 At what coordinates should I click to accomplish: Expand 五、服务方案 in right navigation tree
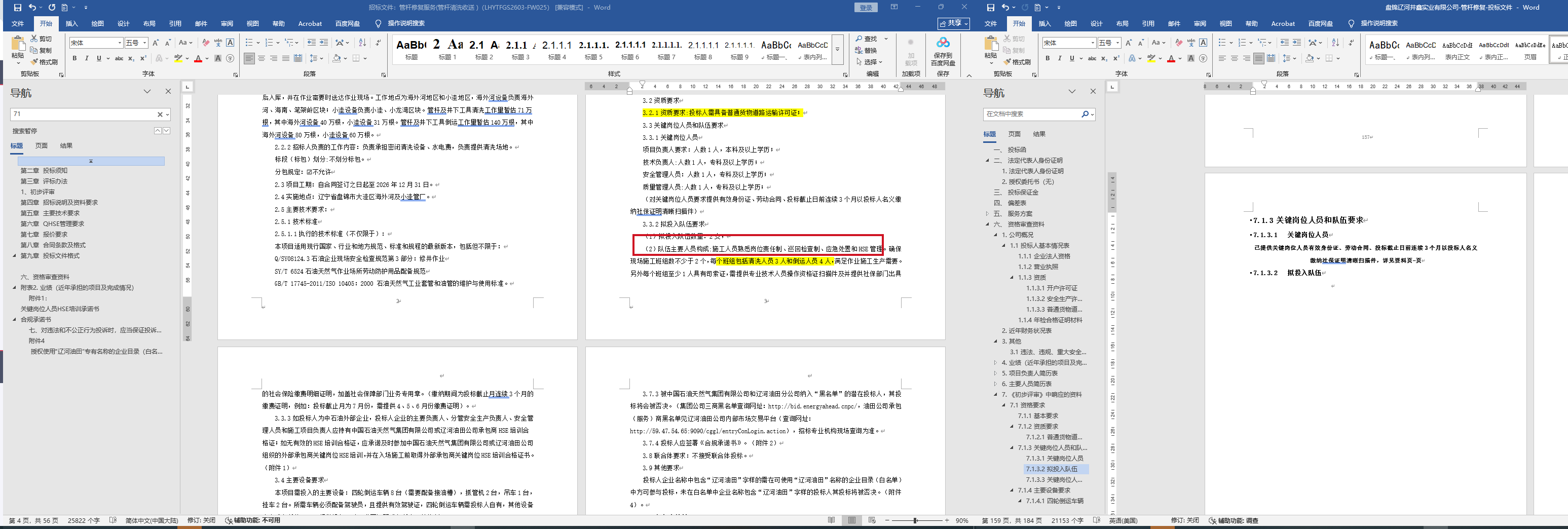coord(987,214)
